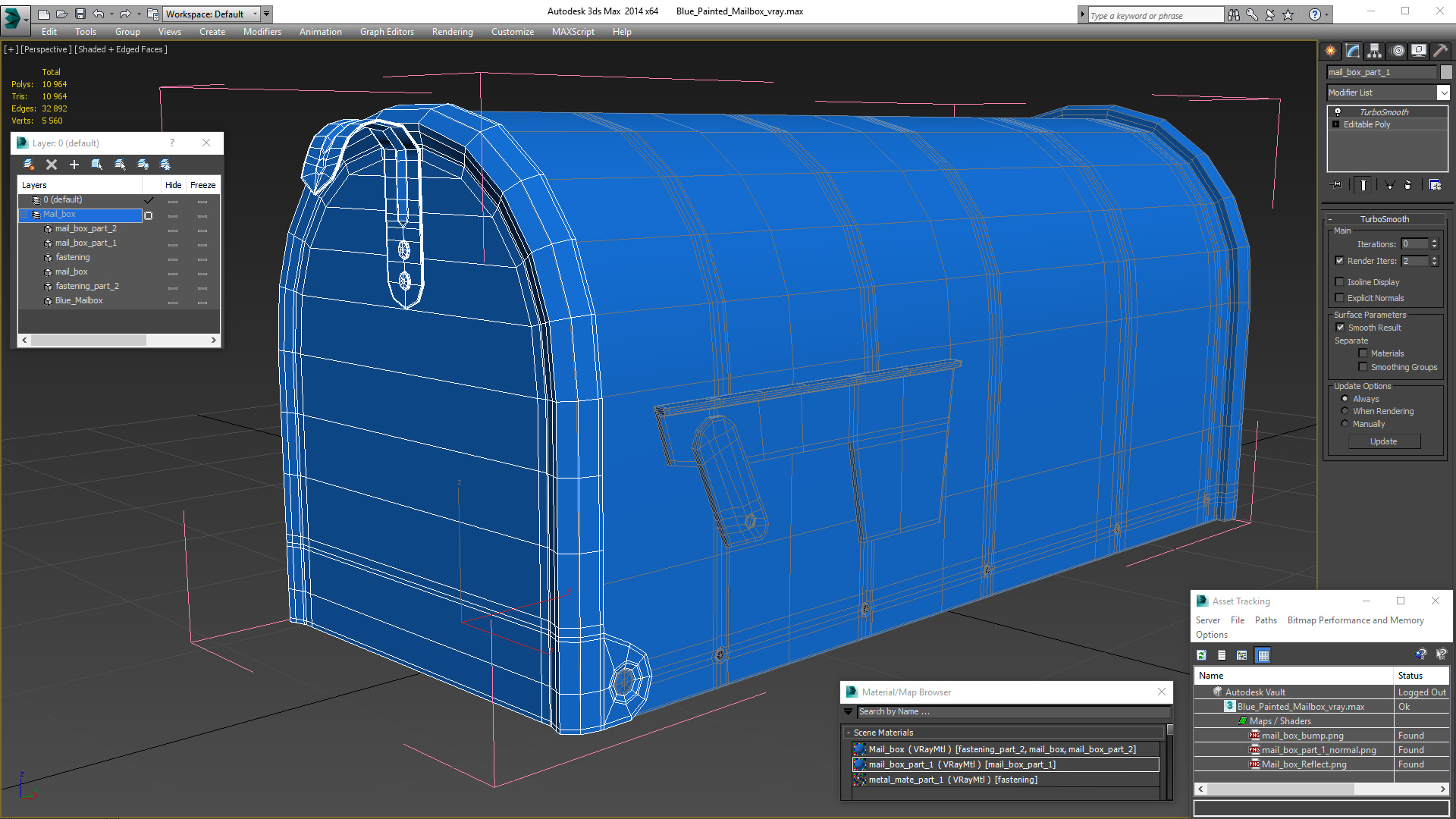Open the undo history dropdown arrow
Screen dimensions: 1456x819
(x=111, y=14)
